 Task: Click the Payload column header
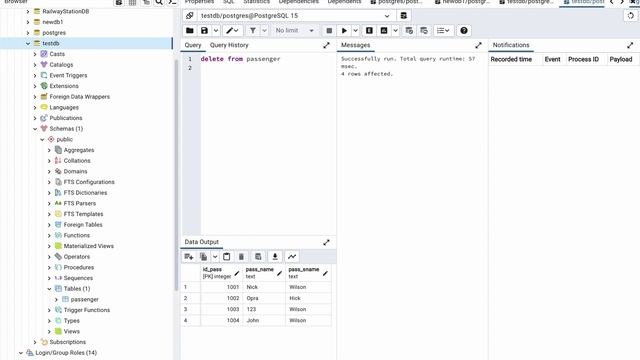(621, 60)
